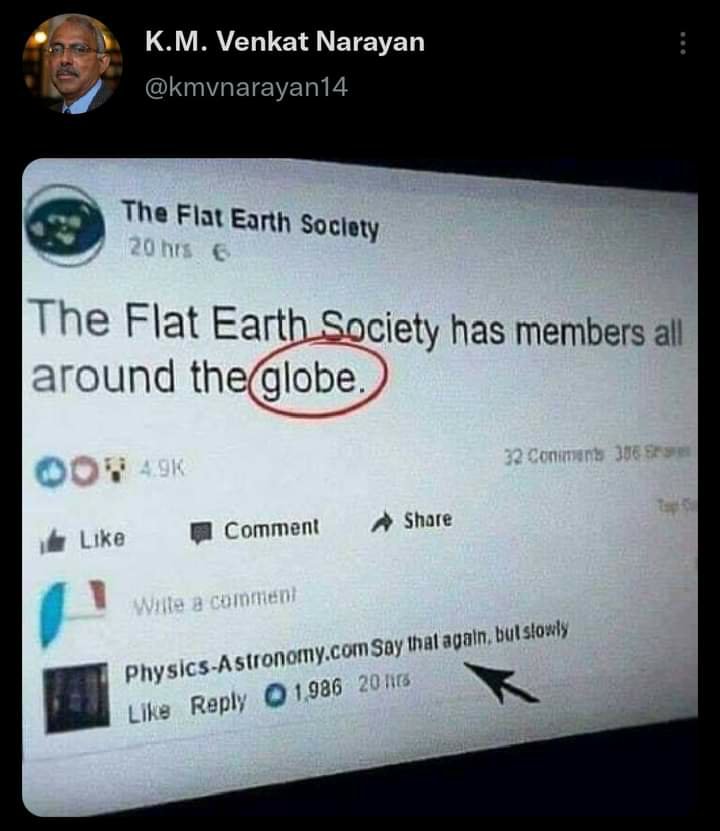Viewport: 720px width, 831px height.
Task: Open K.M. Venkat Narayan's profile picture
Action: [x=72, y=64]
